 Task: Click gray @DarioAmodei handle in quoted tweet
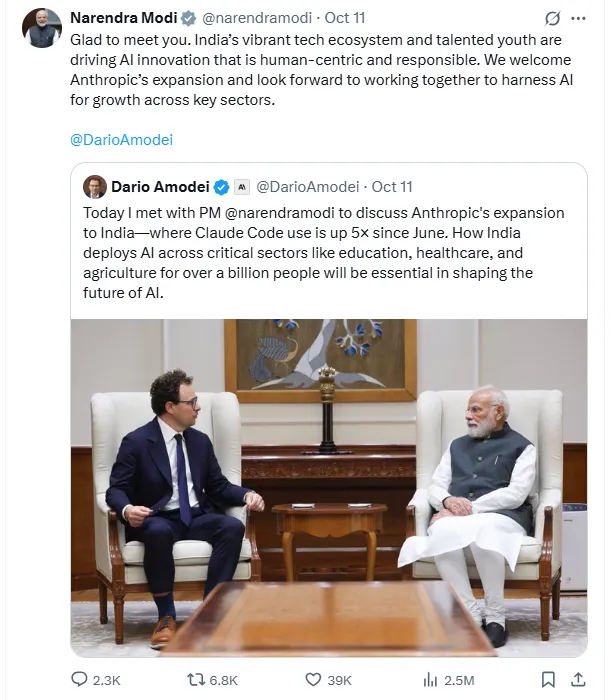coord(307,187)
